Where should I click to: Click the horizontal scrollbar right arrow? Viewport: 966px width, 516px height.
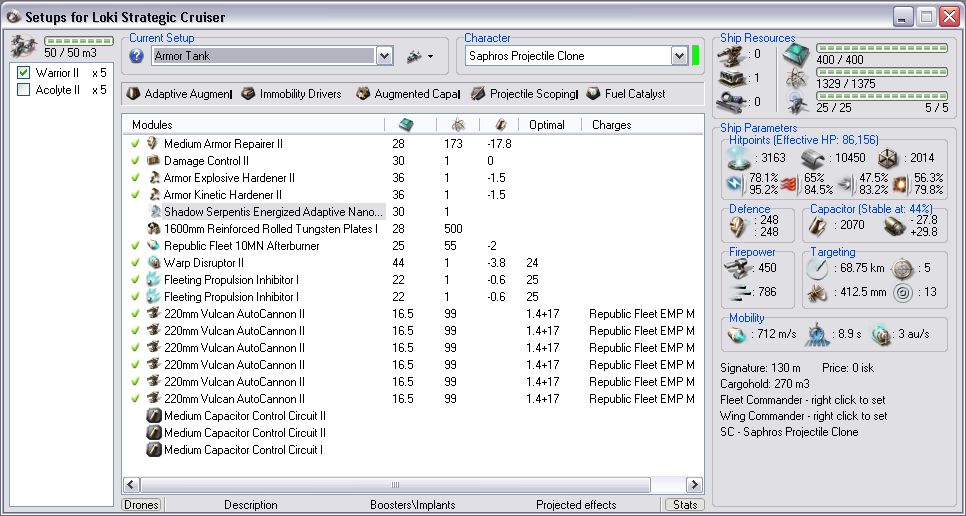(x=694, y=485)
